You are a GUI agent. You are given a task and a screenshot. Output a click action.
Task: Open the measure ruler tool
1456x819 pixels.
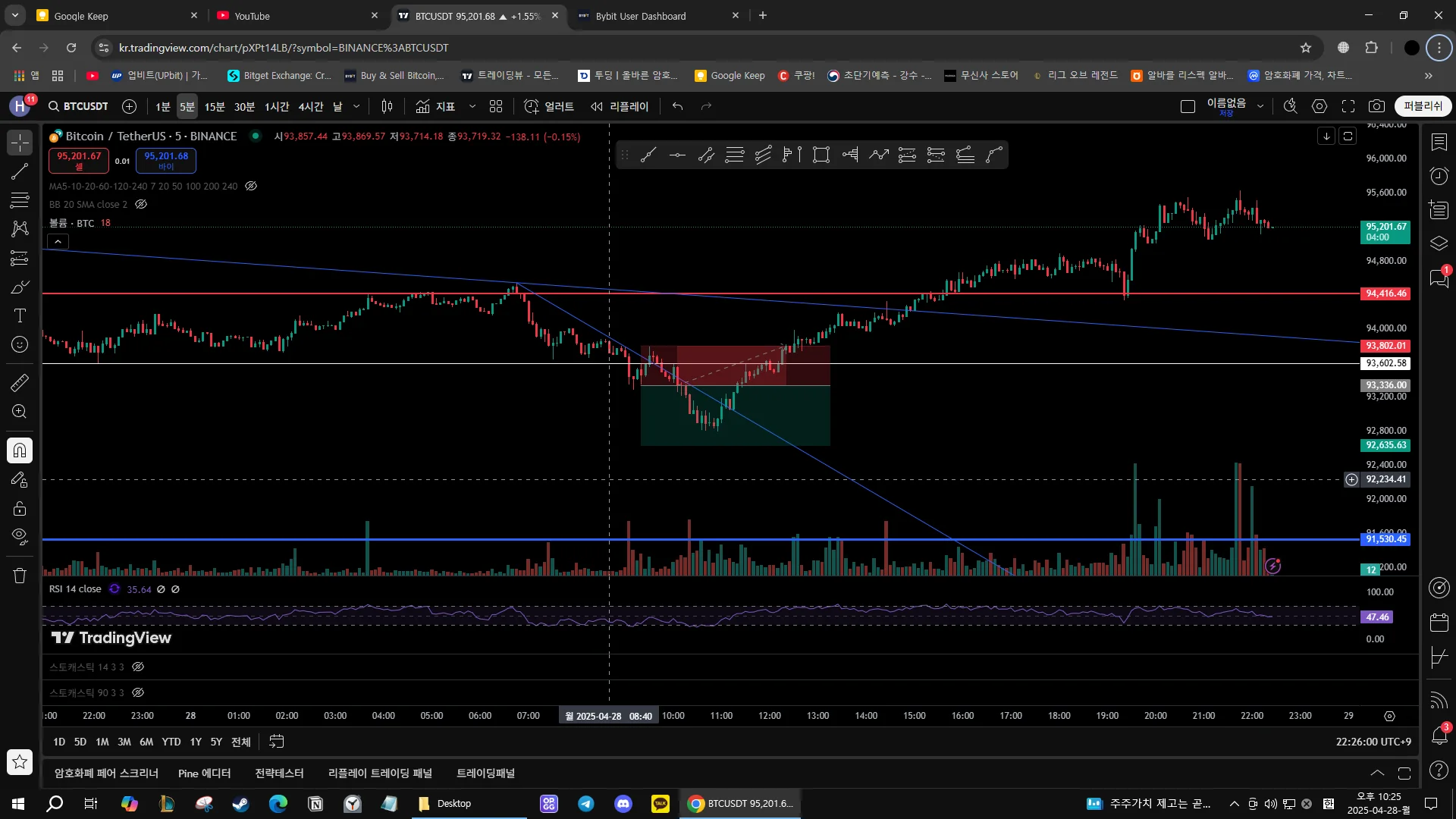[x=20, y=383]
